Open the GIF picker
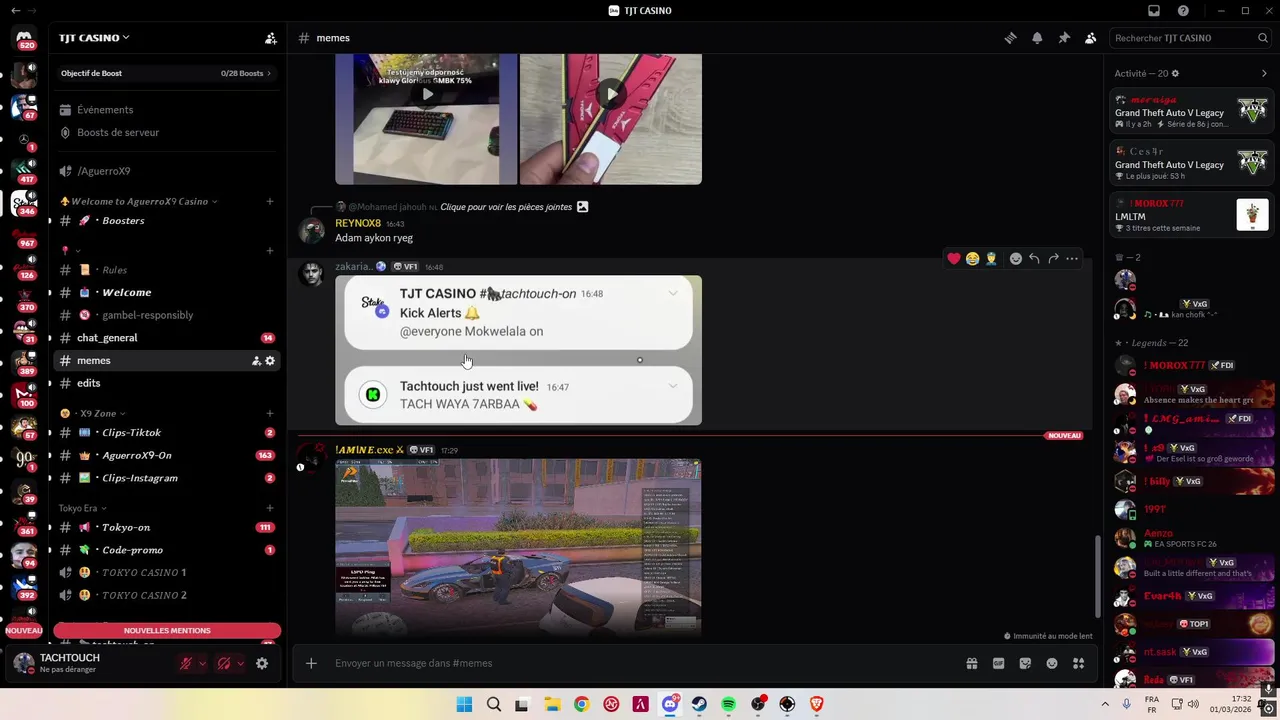Viewport: 1280px width, 720px height. pos(998,663)
